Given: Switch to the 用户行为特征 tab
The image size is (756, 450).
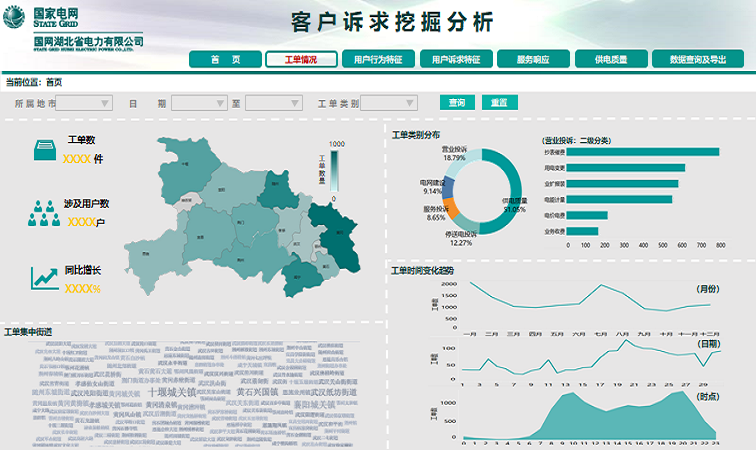Looking at the screenshot, I should [x=378, y=60].
